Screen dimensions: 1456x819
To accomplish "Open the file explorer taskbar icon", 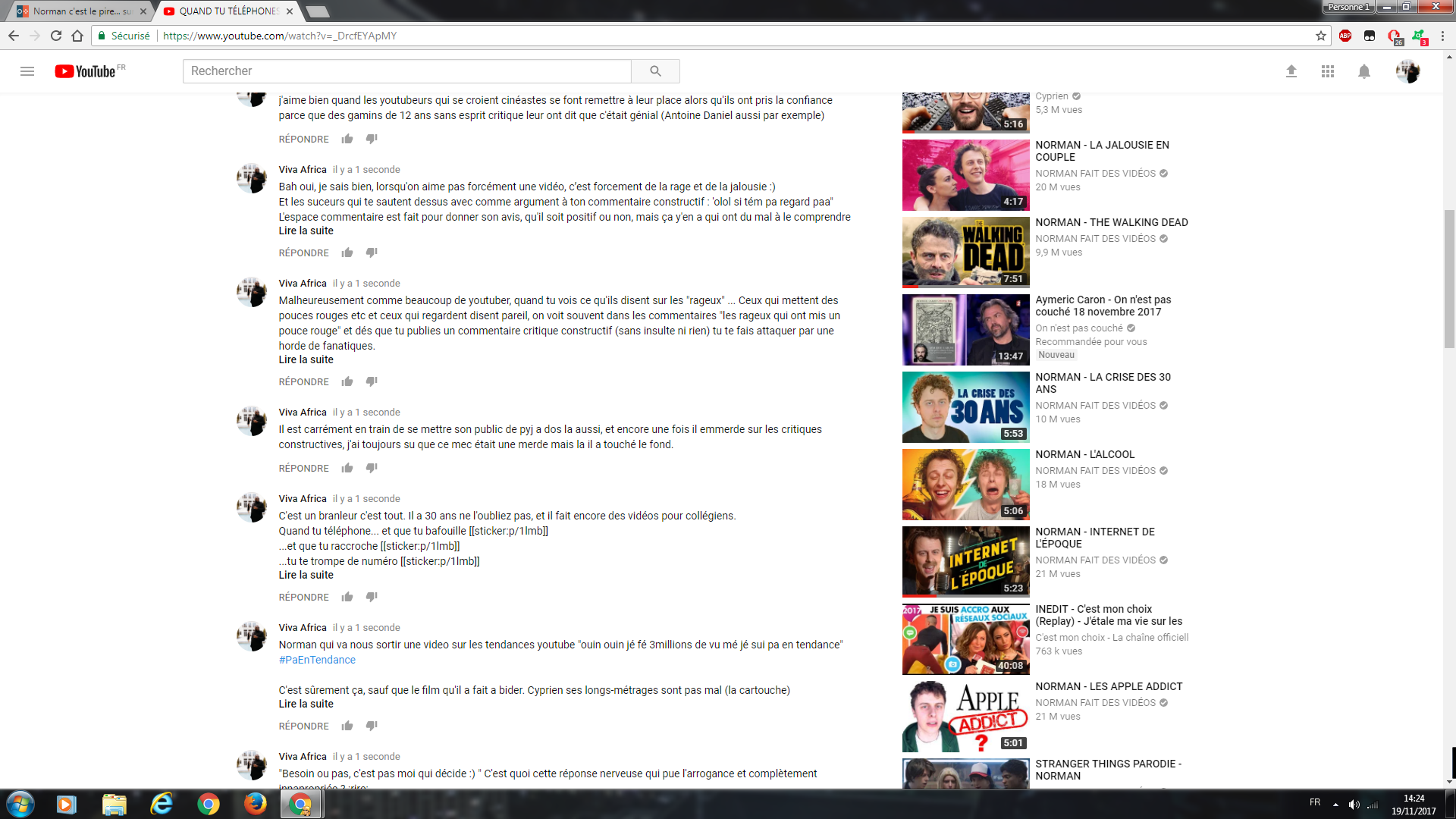I will (114, 804).
